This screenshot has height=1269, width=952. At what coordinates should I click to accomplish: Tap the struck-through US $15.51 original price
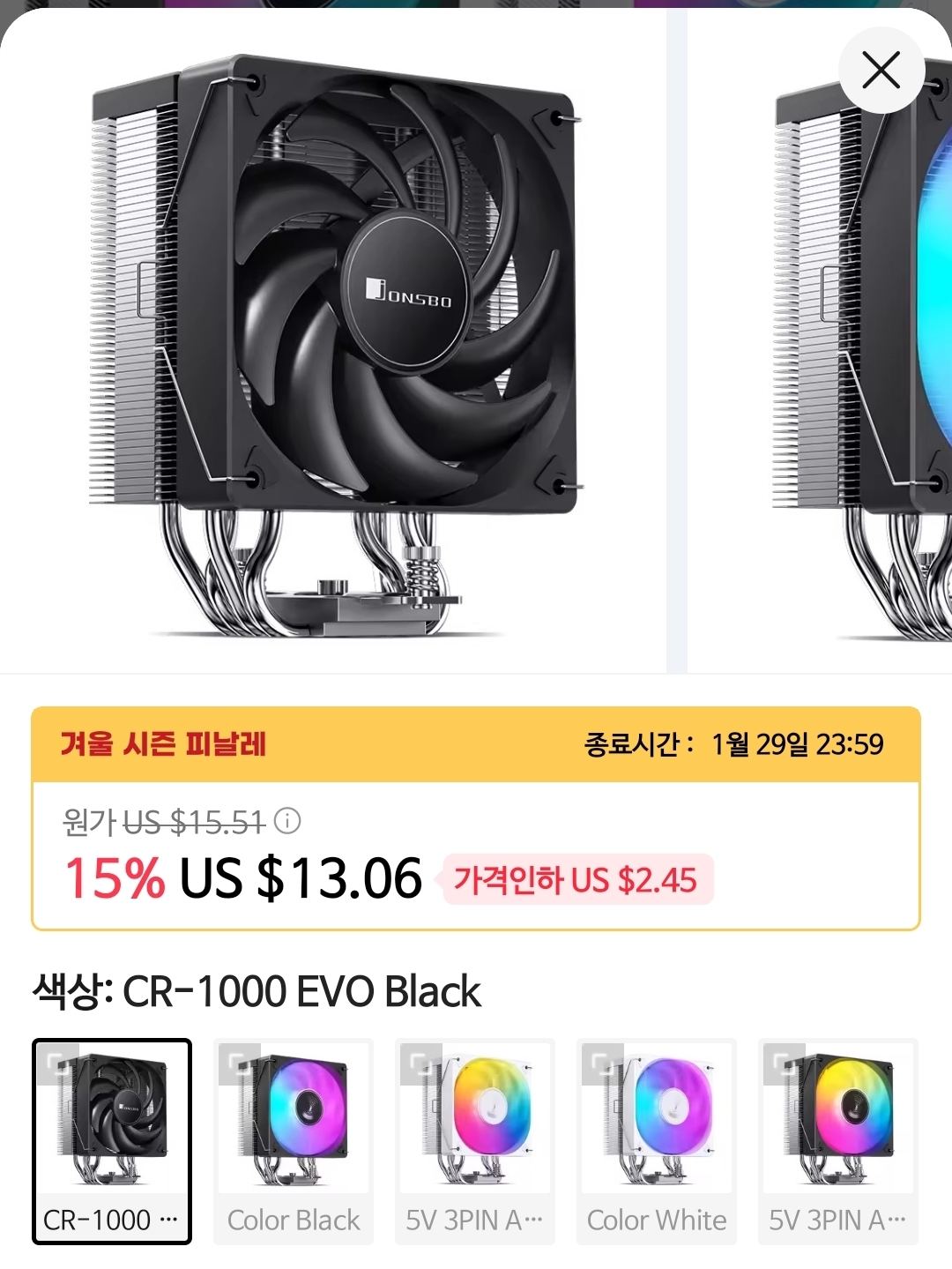pos(194,823)
